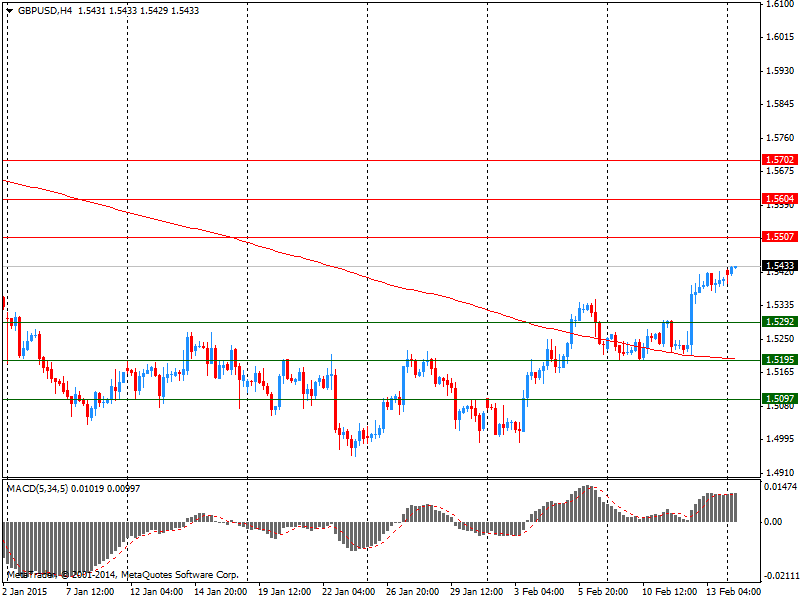Click the OHLC values 1.5431 1.5433 1.5429 1.5433
The image size is (800, 600).
coord(138,11)
